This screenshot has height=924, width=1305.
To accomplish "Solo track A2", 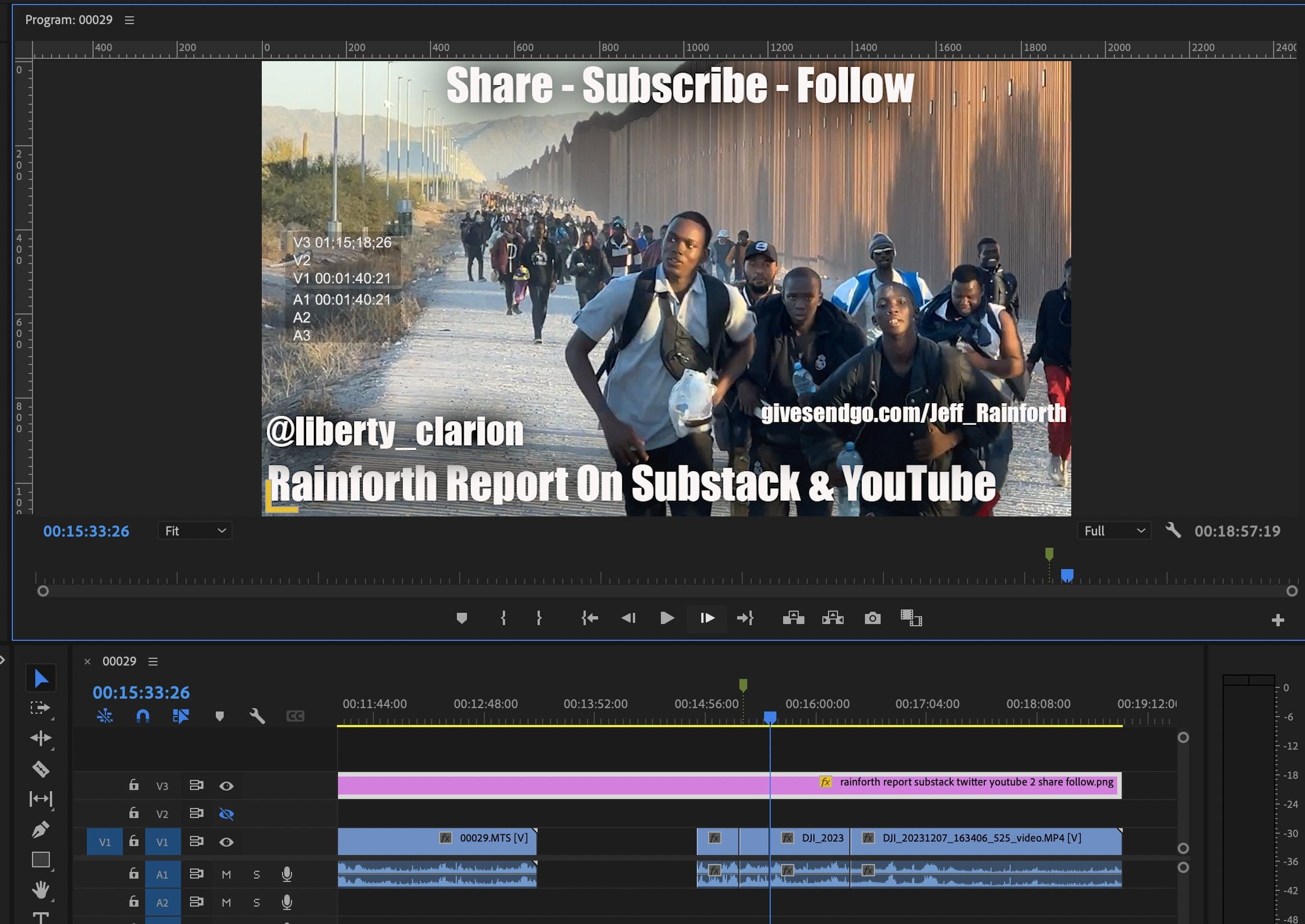I will (x=257, y=902).
